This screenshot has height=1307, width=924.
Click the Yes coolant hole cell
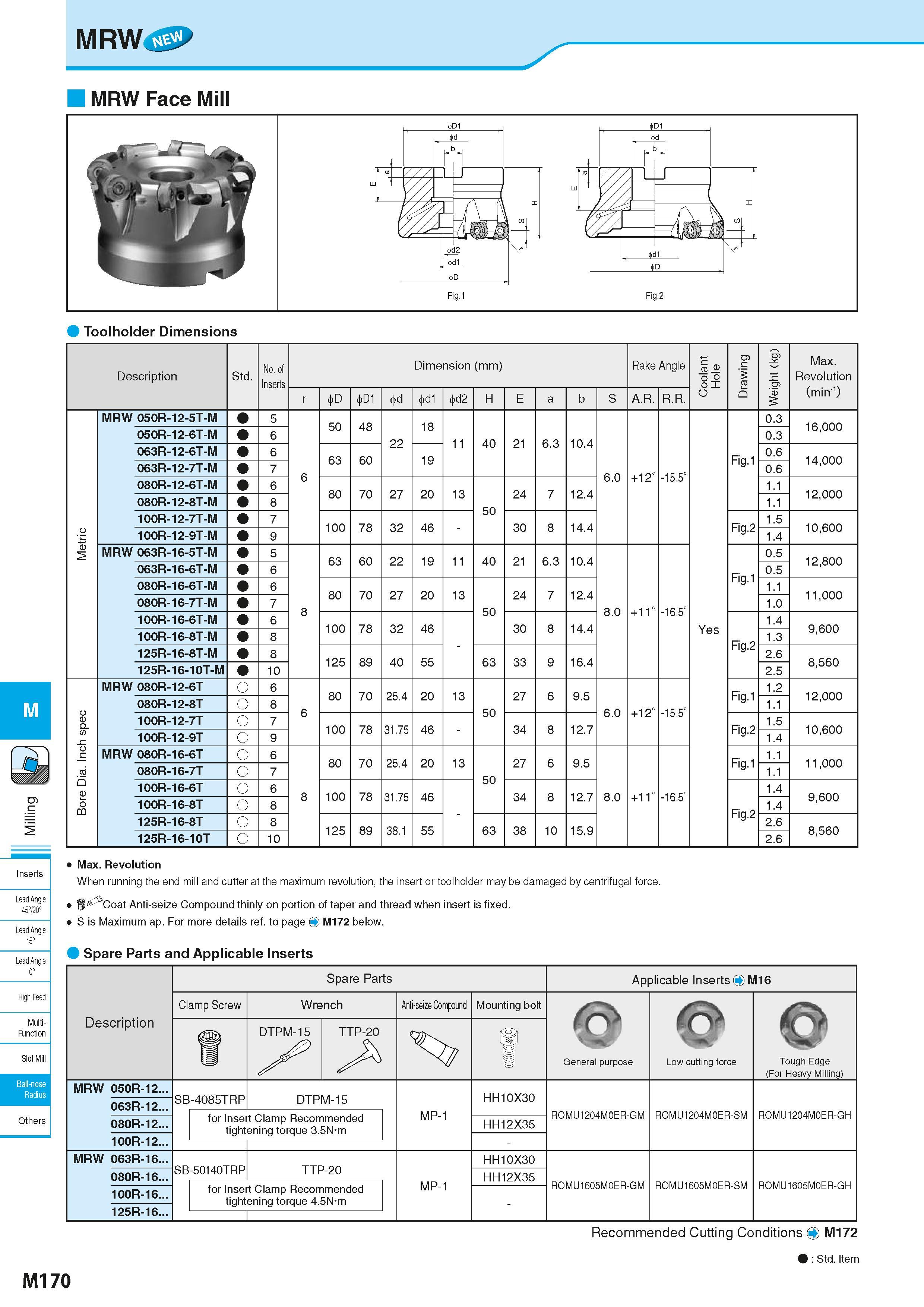[708, 629]
